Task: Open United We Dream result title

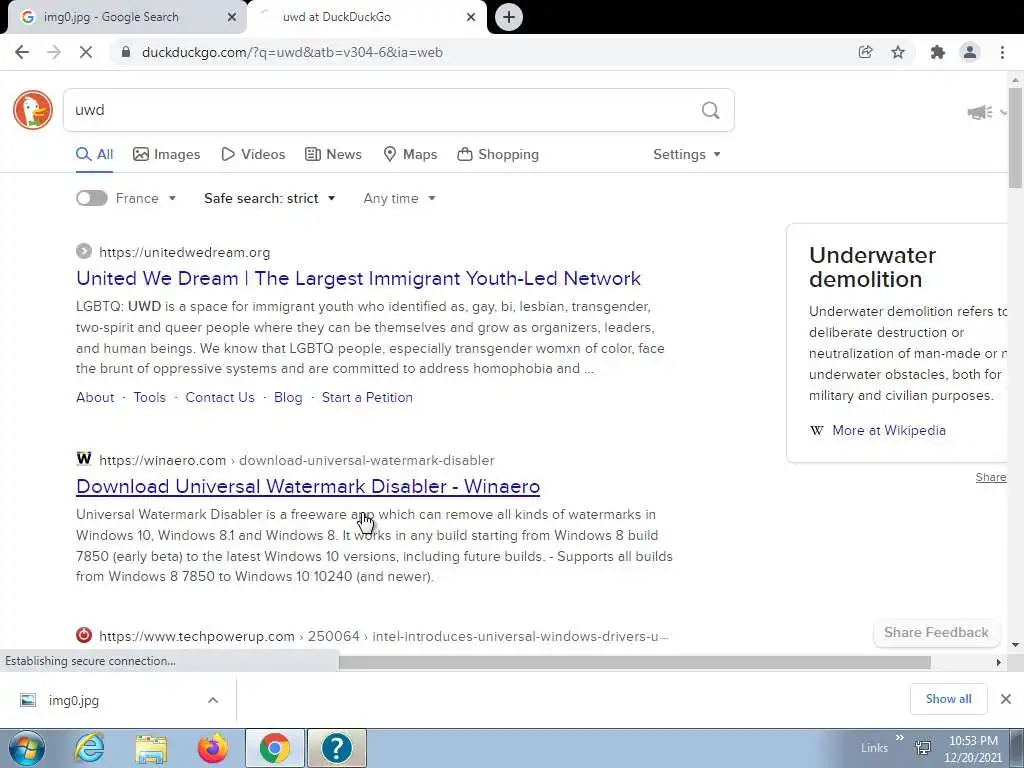Action: tap(359, 278)
